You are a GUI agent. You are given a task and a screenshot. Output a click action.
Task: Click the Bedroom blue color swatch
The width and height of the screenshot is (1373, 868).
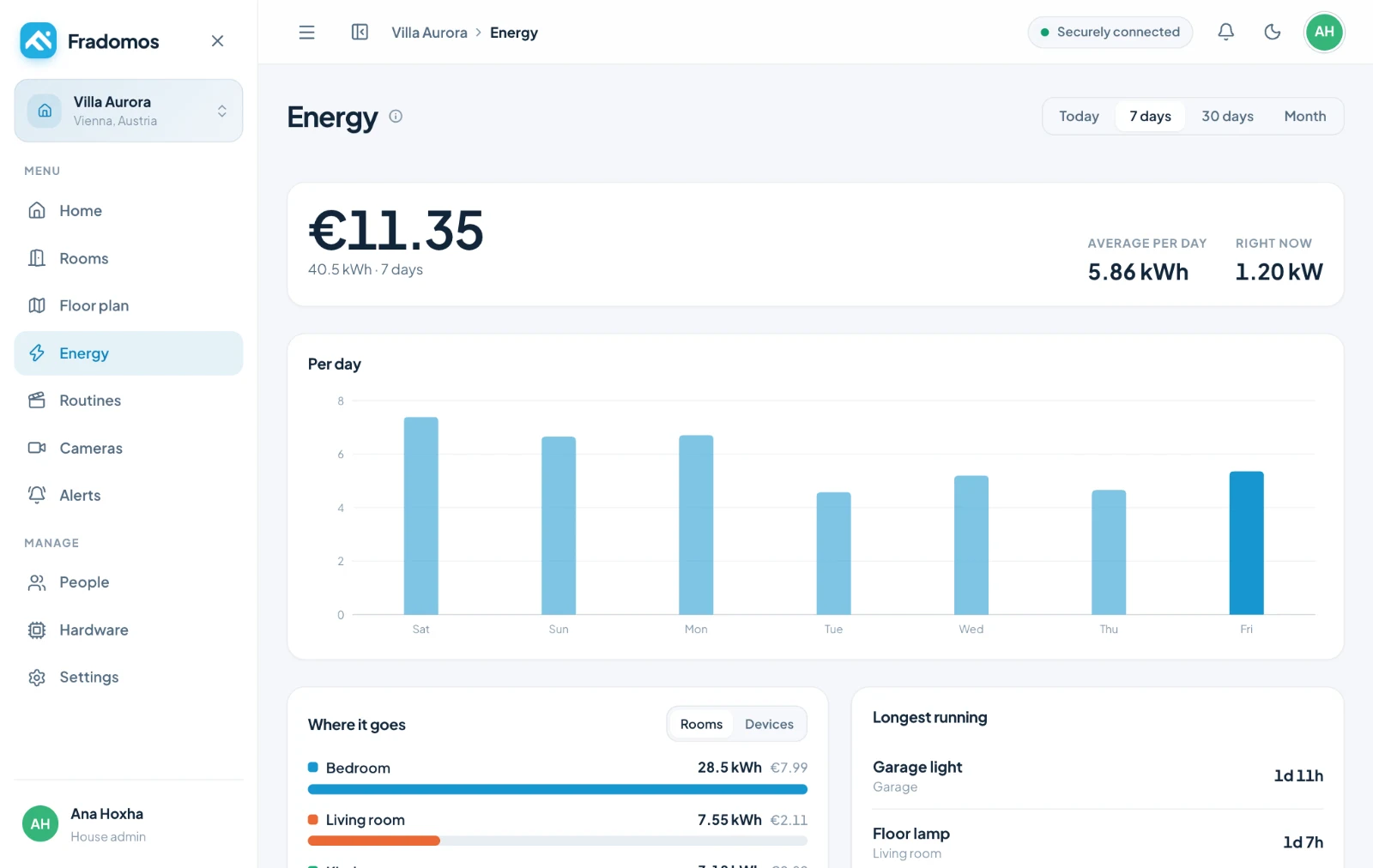[313, 768]
